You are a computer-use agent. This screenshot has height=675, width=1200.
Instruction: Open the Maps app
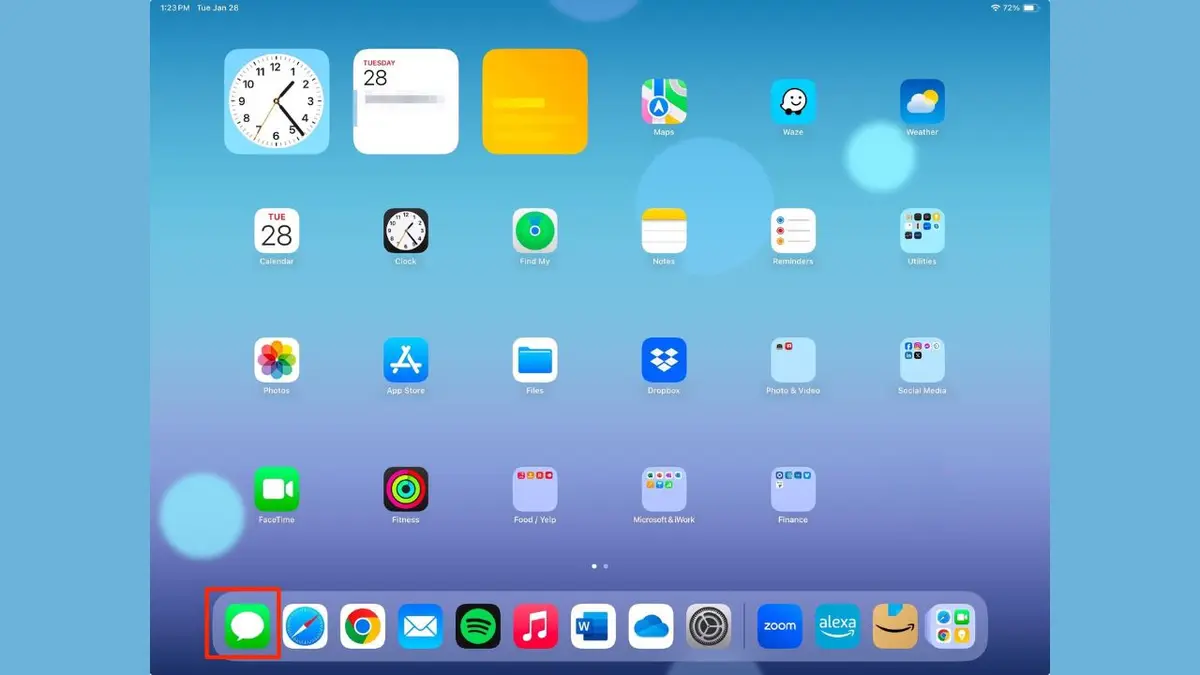[664, 102]
